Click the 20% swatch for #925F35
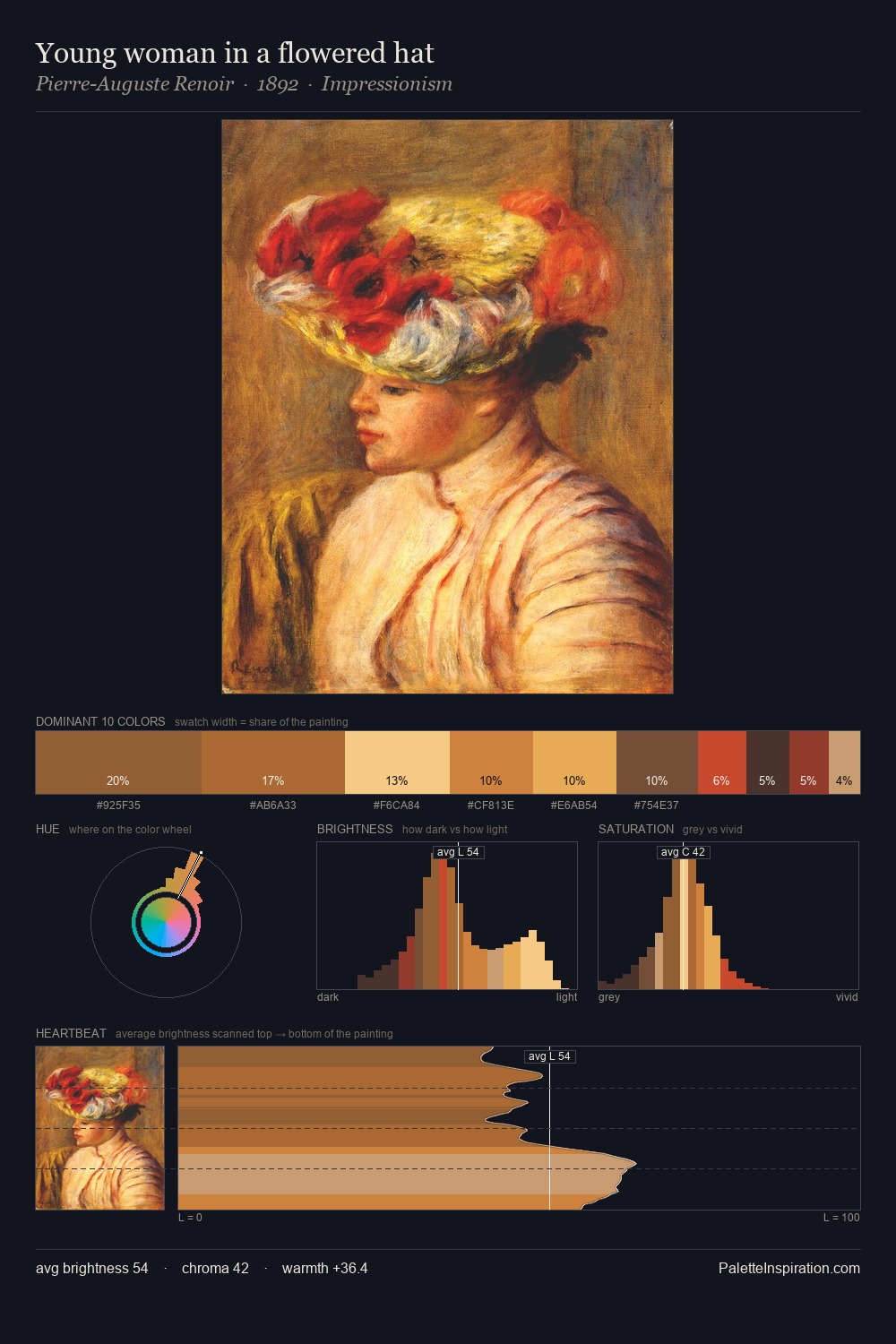The image size is (896, 1344). [x=118, y=762]
